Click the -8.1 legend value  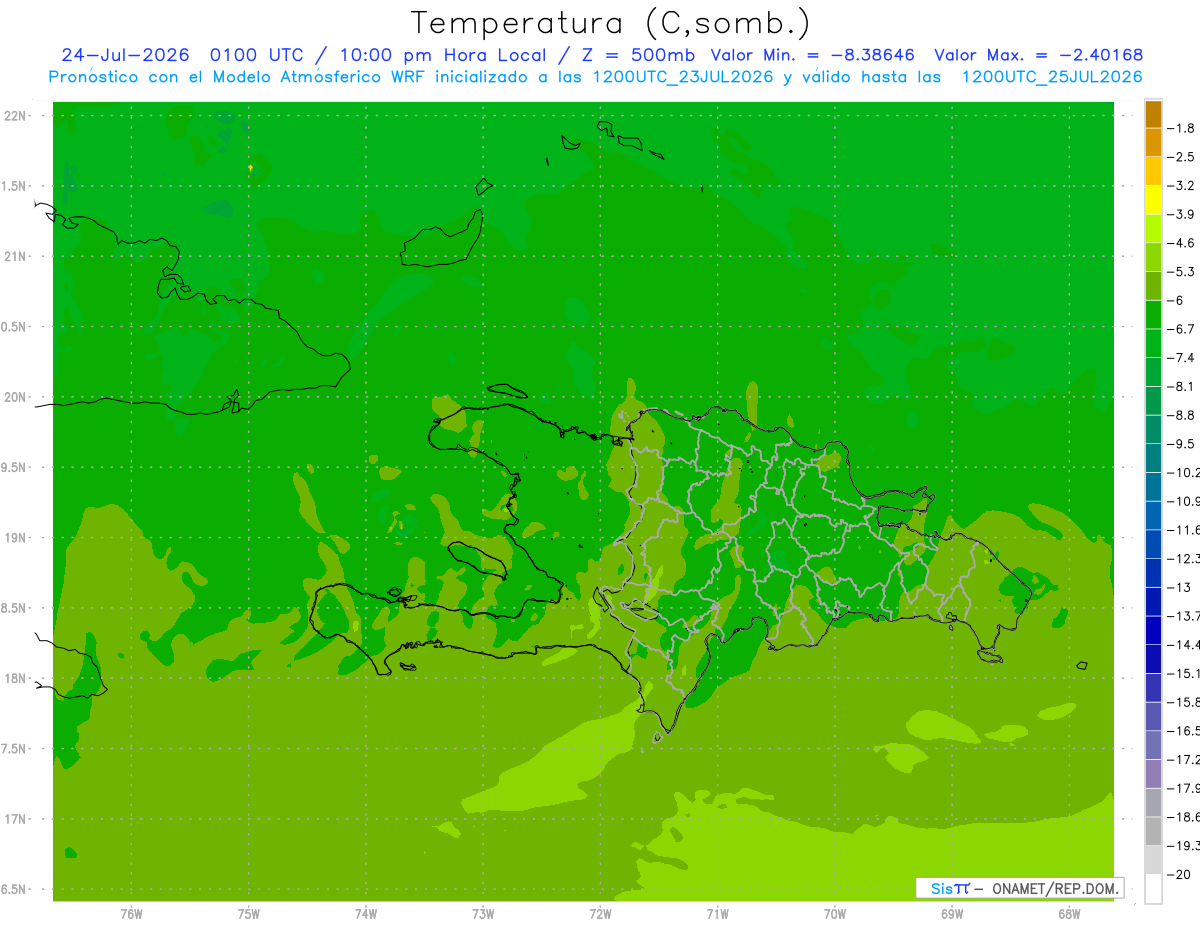[x=1181, y=386]
